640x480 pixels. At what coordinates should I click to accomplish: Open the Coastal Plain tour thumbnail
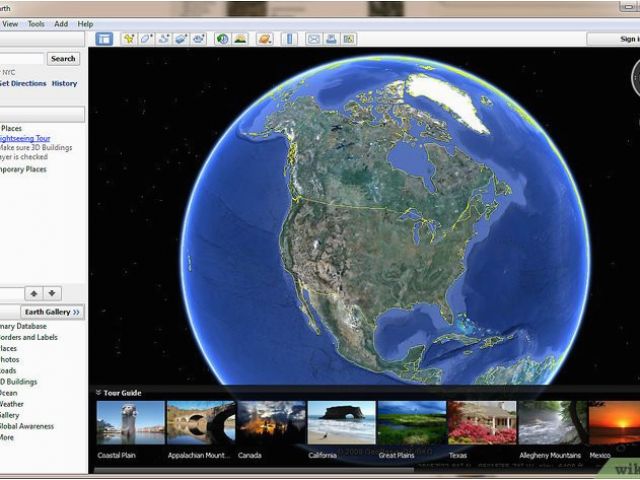[131, 422]
